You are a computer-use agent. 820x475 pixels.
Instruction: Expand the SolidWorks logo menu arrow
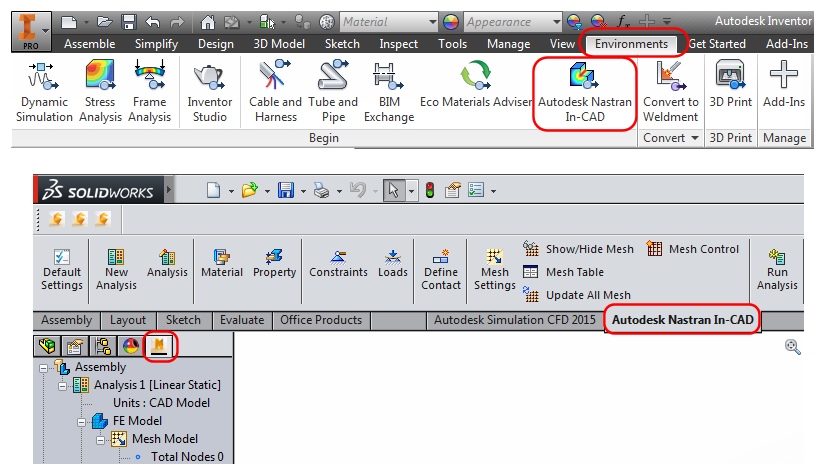(169, 189)
